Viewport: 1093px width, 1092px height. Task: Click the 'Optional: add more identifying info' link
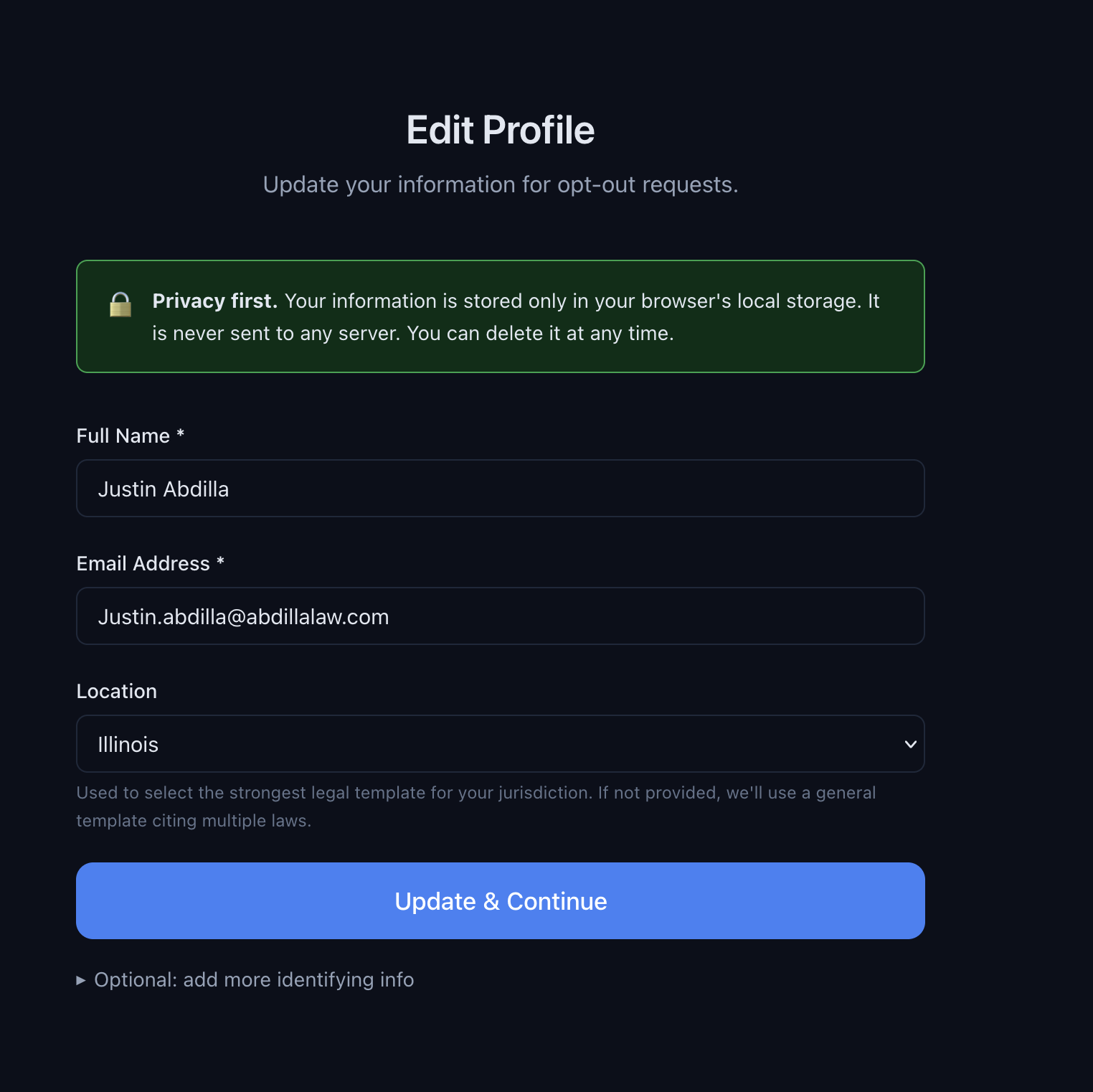[x=254, y=980]
